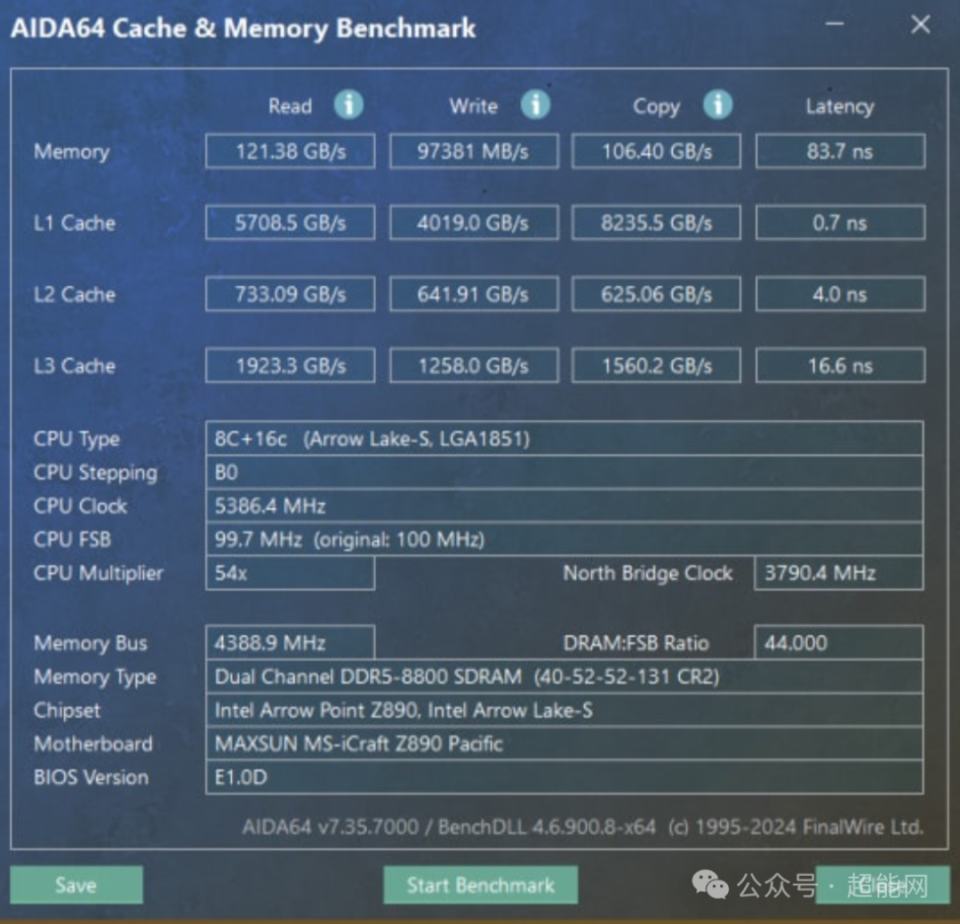Click BIOS Version field E1.0D

pos(564,778)
